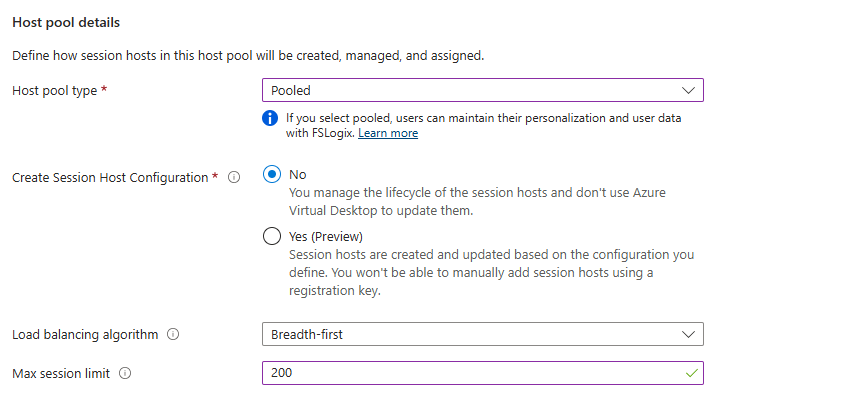The height and width of the screenshot is (417, 847).
Task: Open the FSLogix Learn more link
Action: point(388,133)
